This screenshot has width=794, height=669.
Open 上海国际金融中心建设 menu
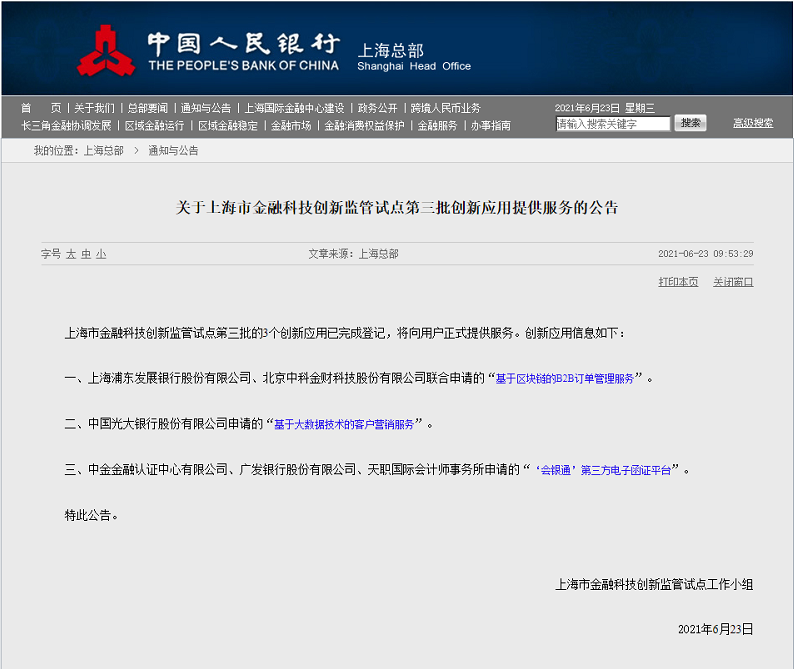coord(294,108)
